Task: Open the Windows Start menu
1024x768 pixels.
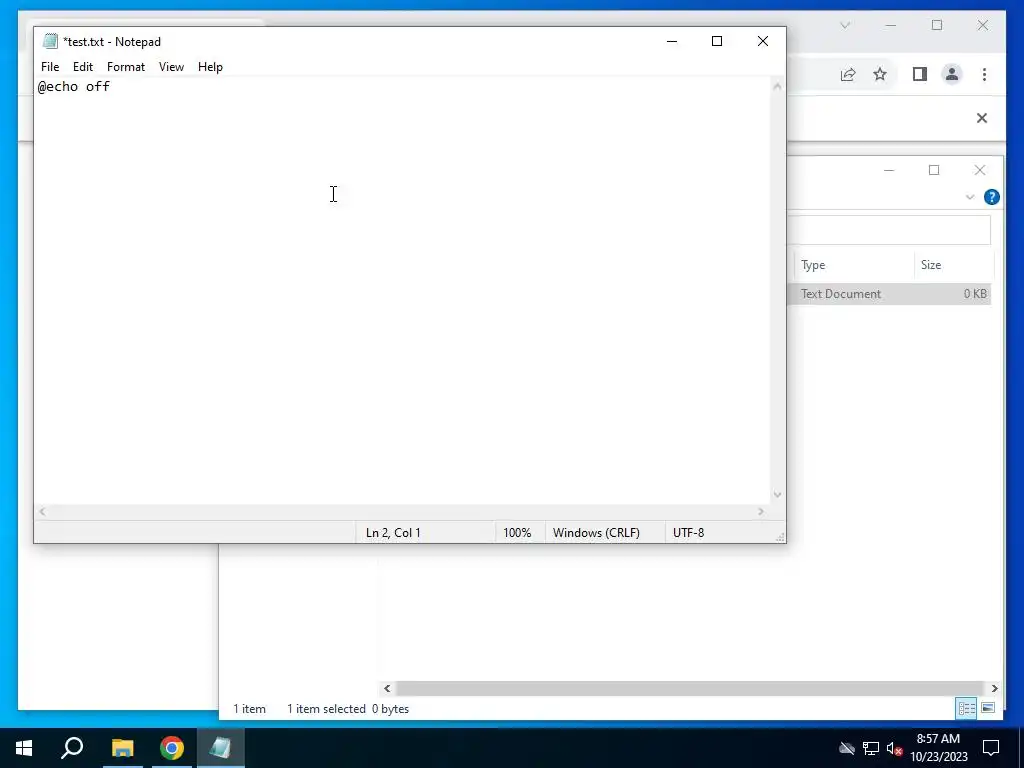Action: pos(24,748)
